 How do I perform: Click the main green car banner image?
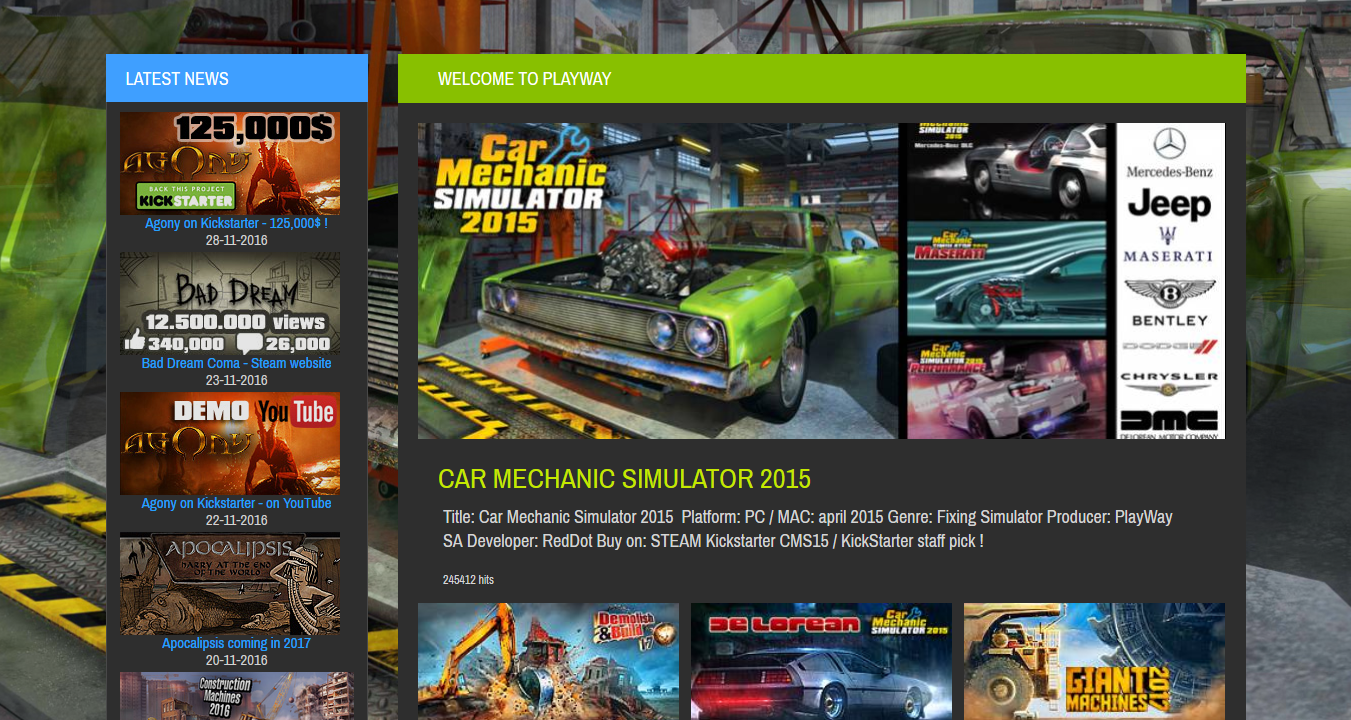(657, 281)
